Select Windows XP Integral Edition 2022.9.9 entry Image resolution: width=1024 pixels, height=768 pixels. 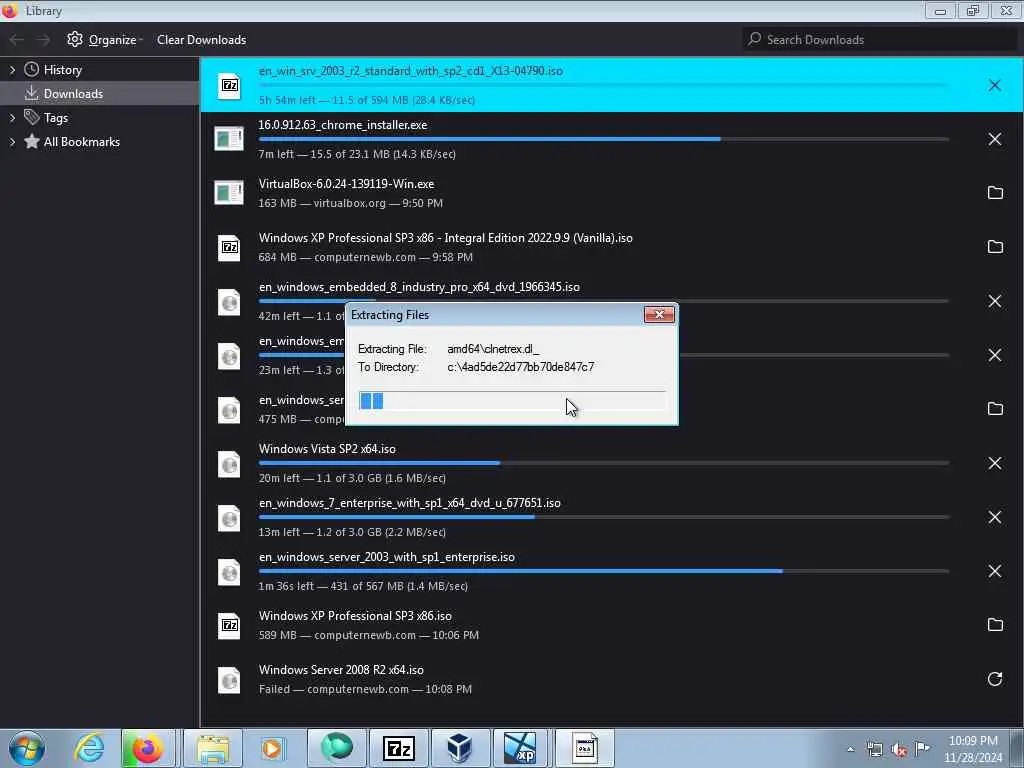point(612,247)
